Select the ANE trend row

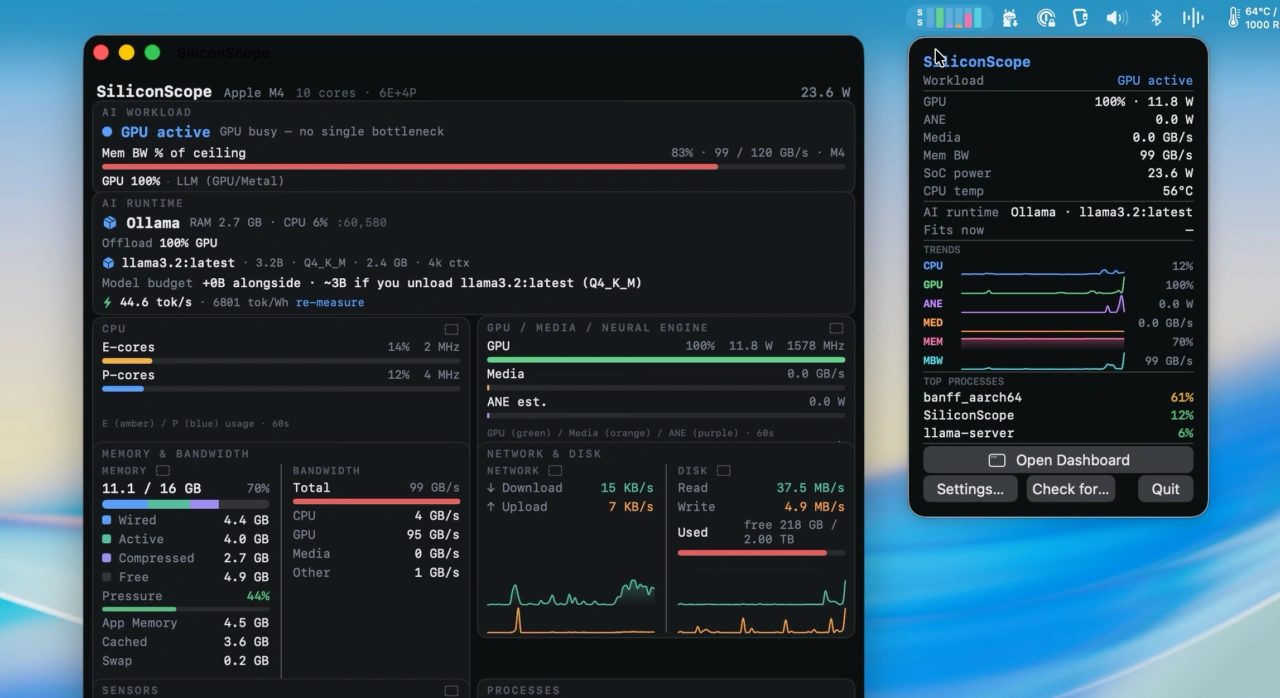point(1058,304)
